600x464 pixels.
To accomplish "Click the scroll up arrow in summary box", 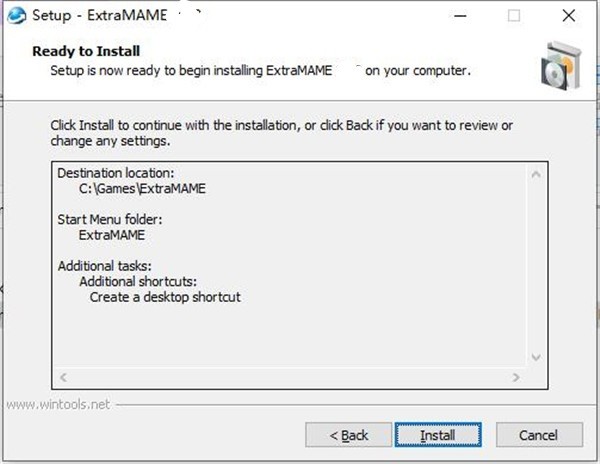I will (536, 174).
